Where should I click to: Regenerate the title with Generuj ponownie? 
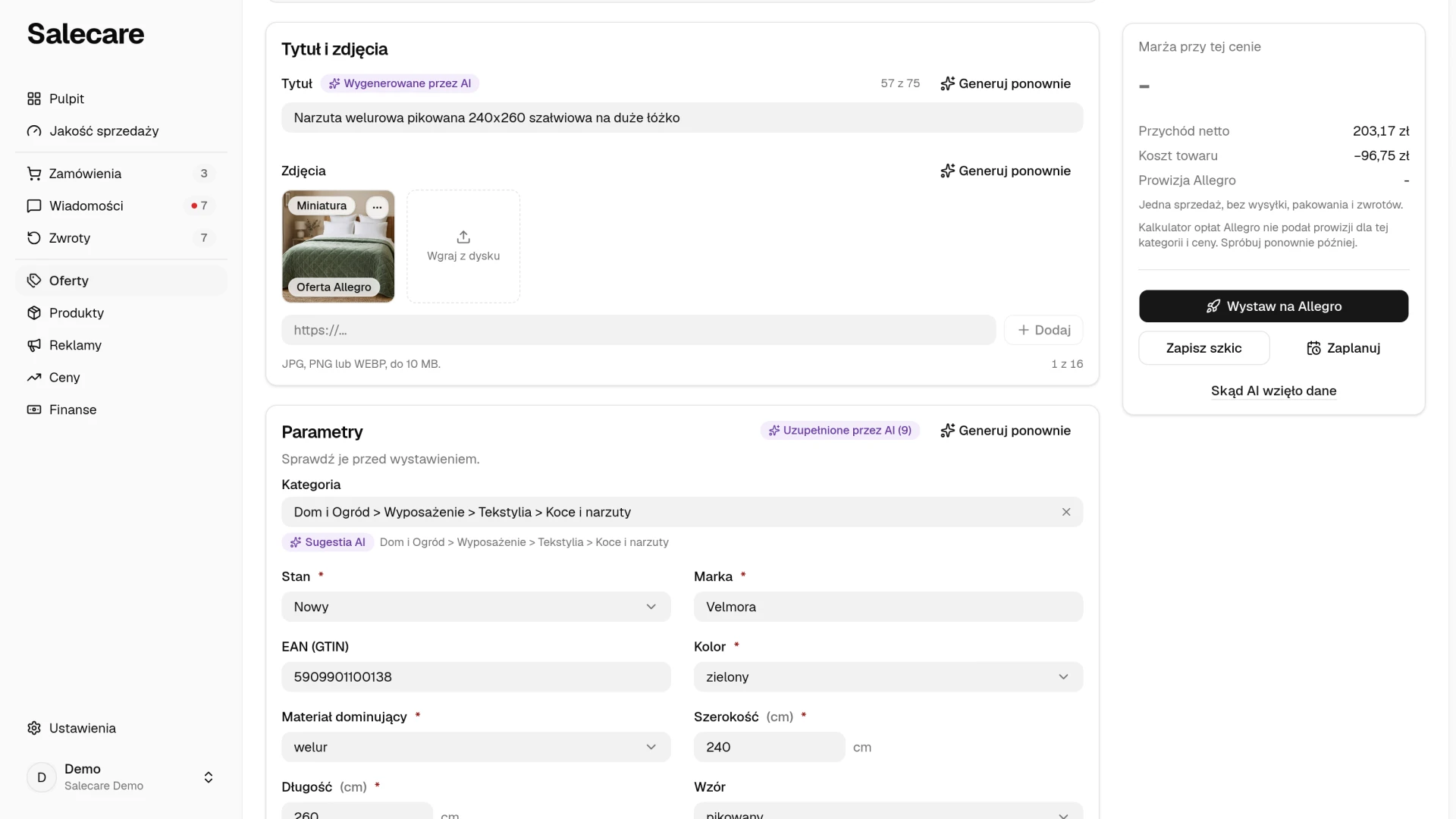pyautogui.click(x=1006, y=83)
